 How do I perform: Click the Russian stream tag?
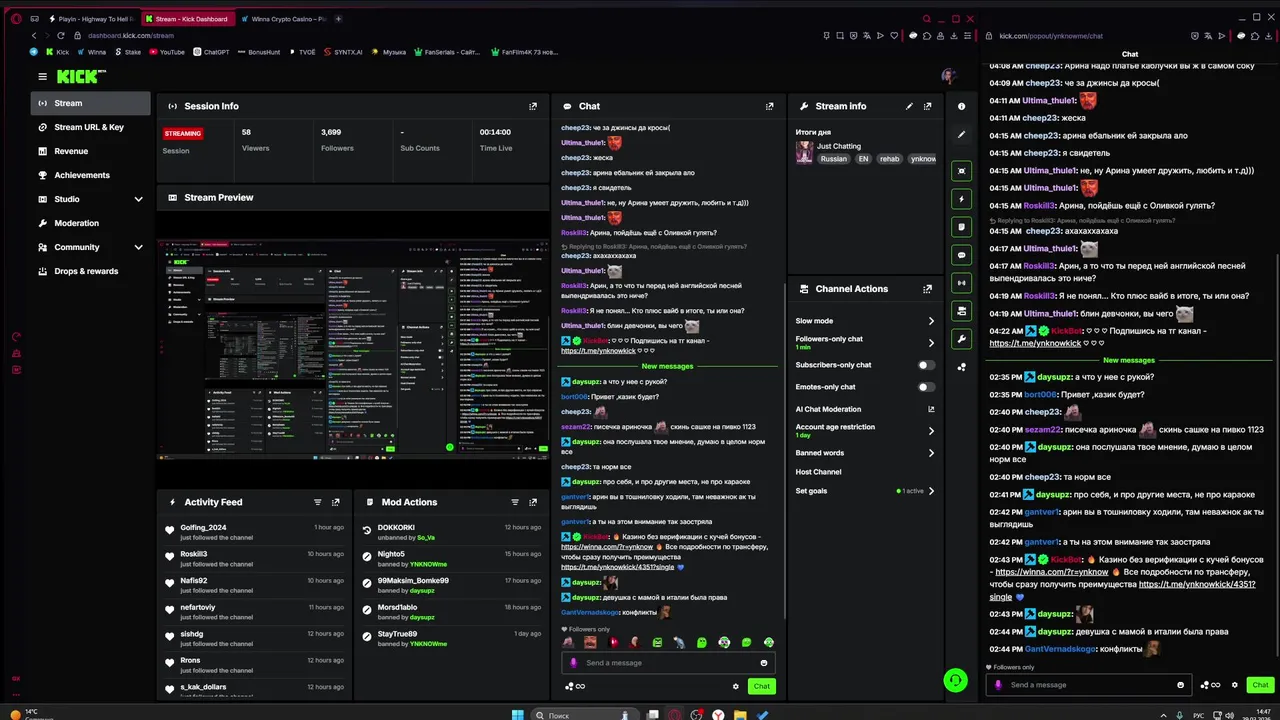point(833,159)
